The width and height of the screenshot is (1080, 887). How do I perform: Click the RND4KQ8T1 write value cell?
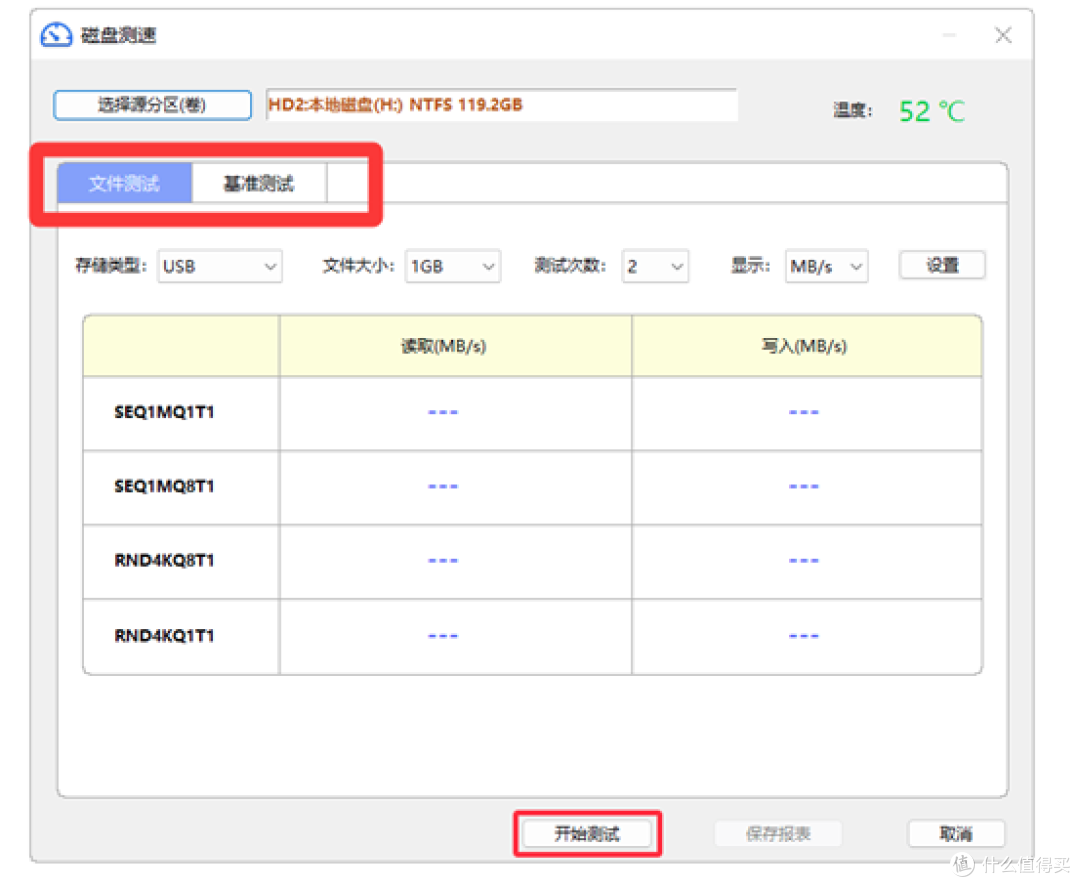807,562
